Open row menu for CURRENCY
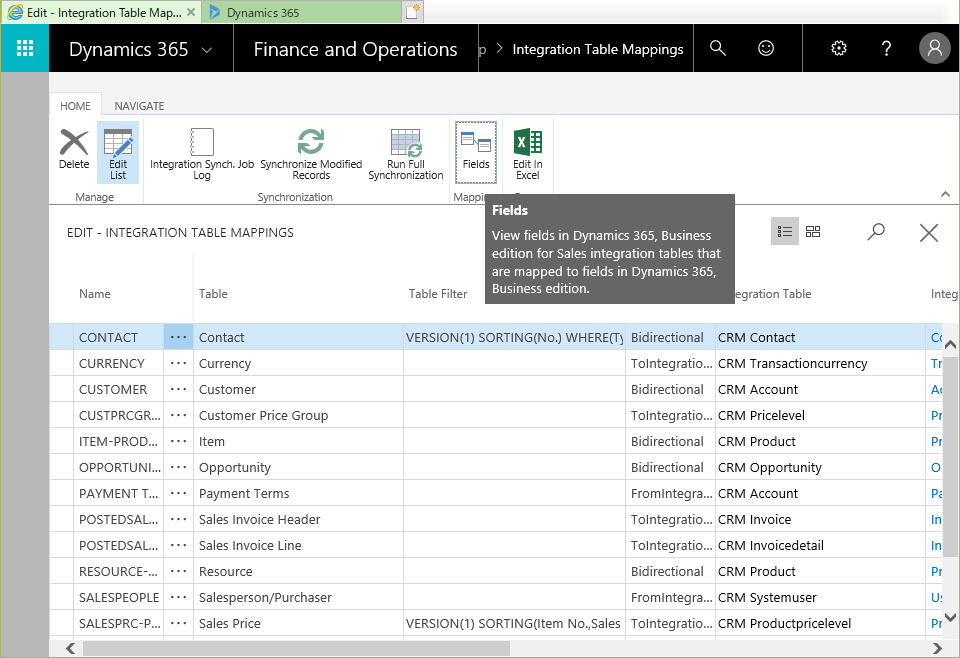 click(x=178, y=363)
